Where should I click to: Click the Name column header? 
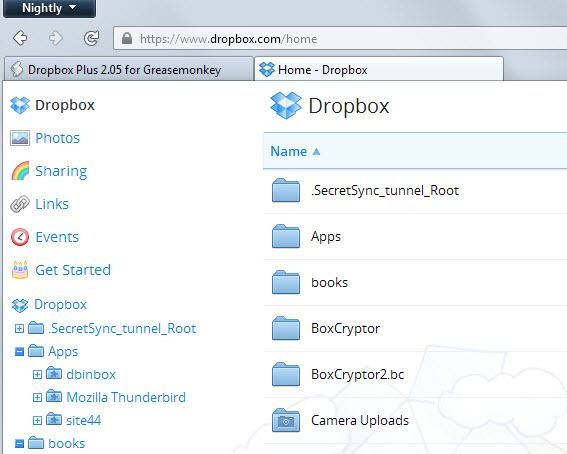coord(289,151)
